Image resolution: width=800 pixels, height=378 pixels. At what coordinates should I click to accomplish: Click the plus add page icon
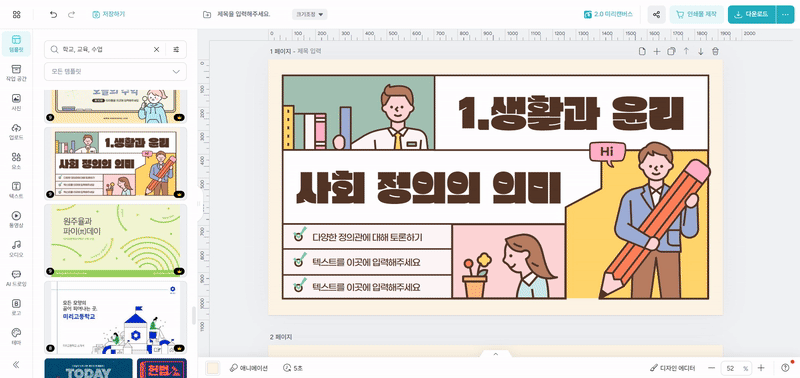coord(657,51)
